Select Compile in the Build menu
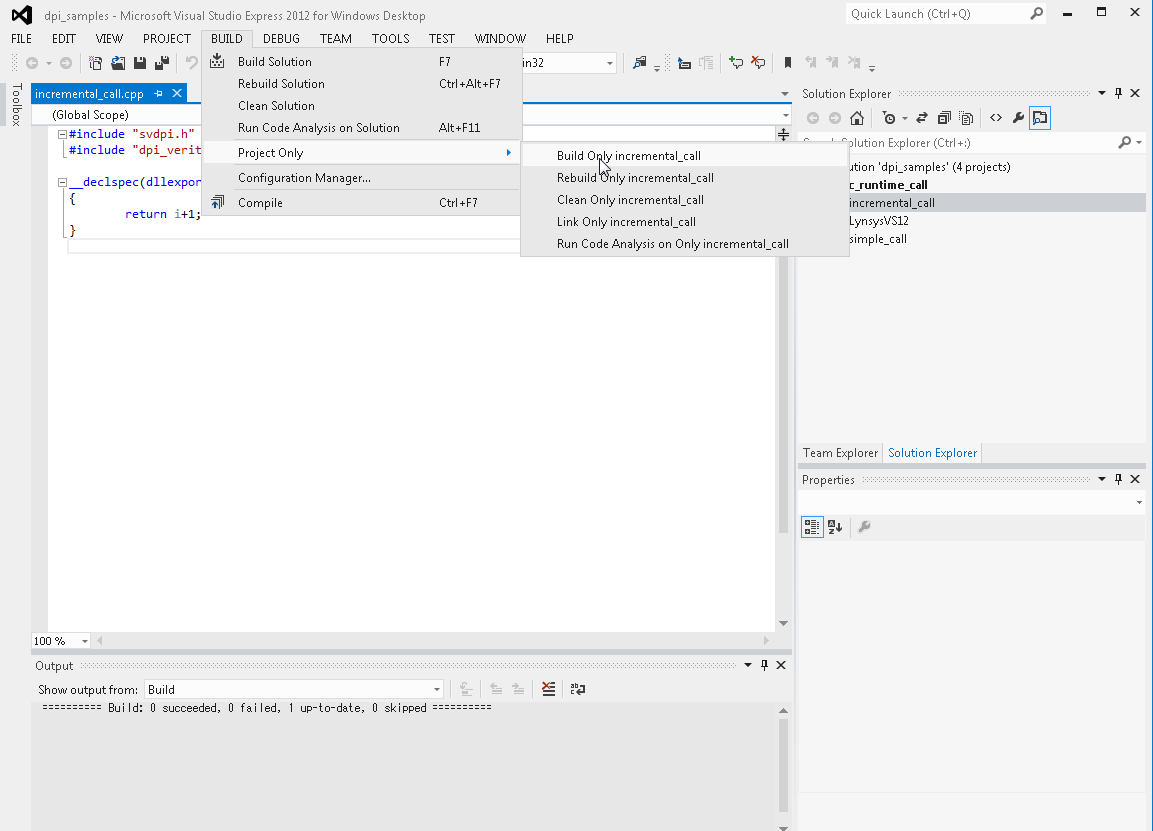Viewport: 1153px width, 831px height. point(362,203)
